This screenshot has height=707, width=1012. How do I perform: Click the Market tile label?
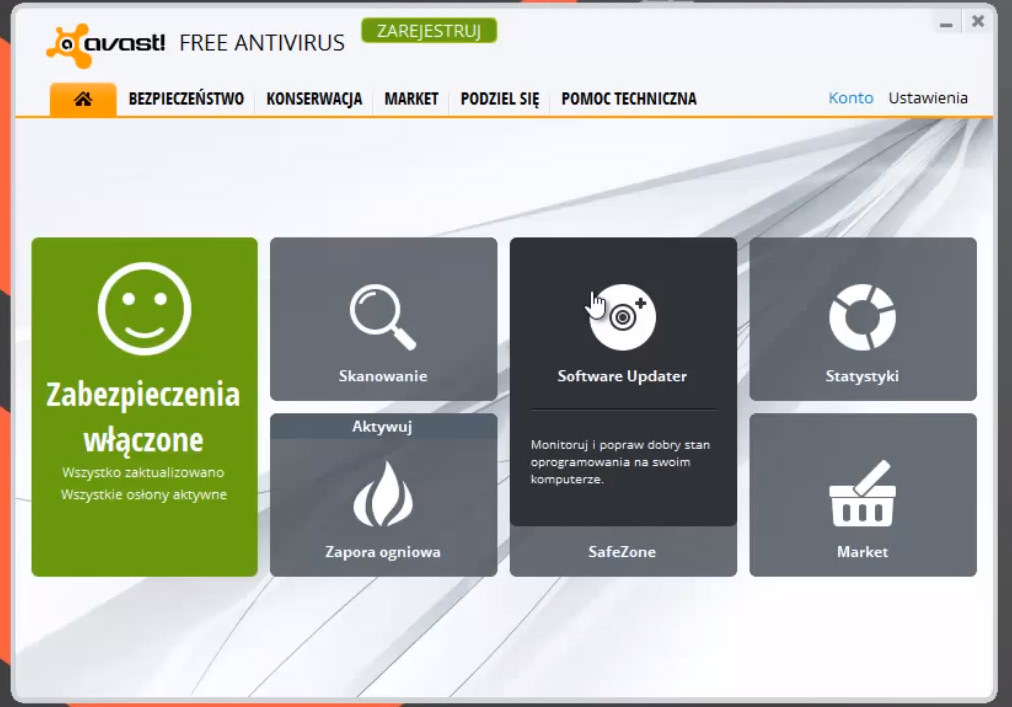click(862, 552)
